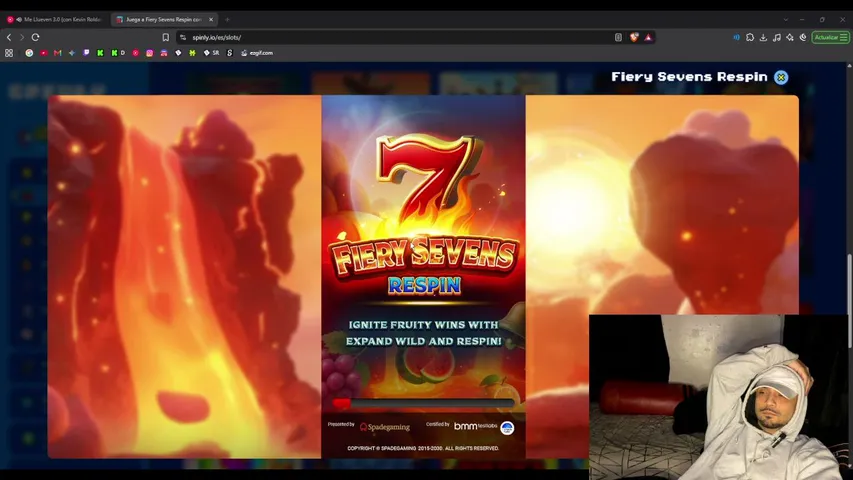This screenshot has height=480, width=853.
Task: Open the ezgif.com bookmark
Action: (x=257, y=53)
